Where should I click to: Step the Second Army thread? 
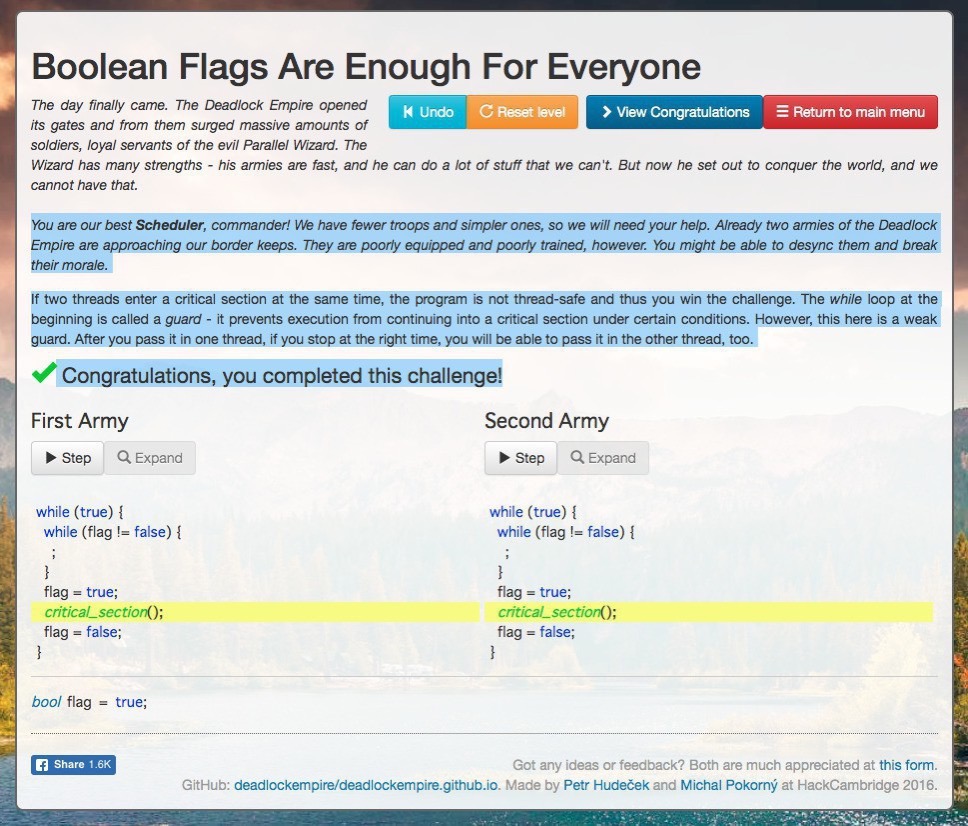coord(521,458)
